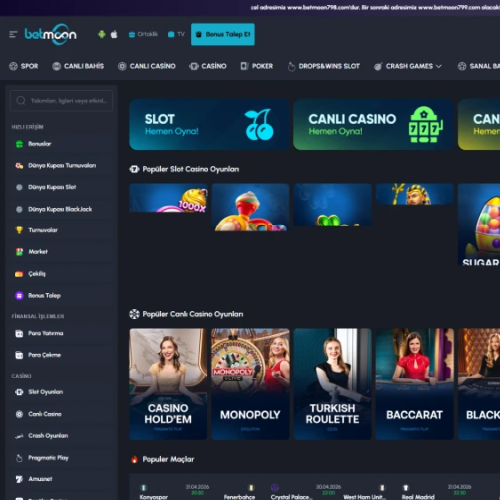
Task: Click the Popüler Slot Casino Oyunları heading
Action: click(x=191, y=169)
